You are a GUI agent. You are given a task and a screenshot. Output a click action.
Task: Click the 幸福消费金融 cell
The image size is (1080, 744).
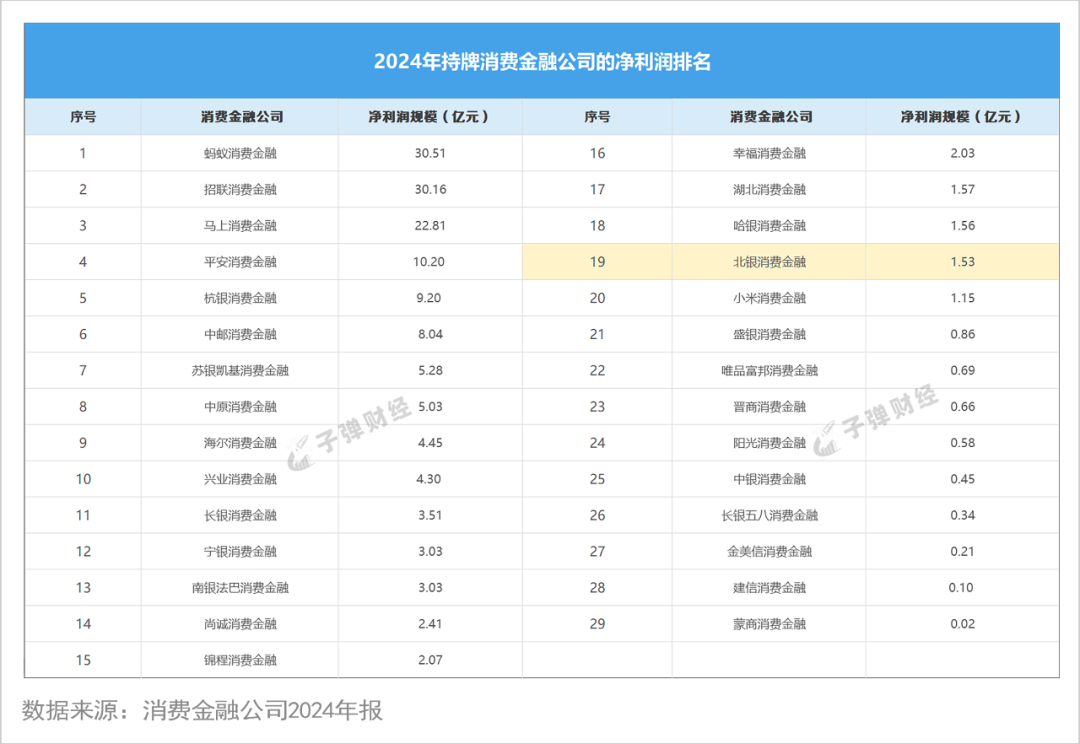tap(769, 153)
